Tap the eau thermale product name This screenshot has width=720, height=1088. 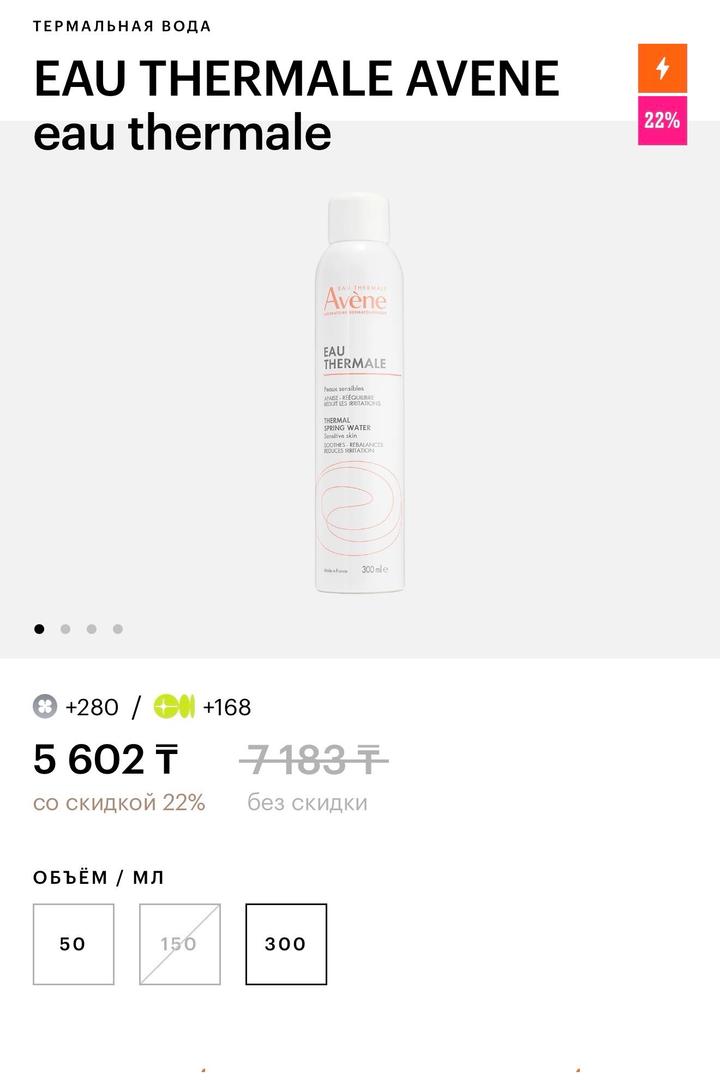click(x=182, y=133)
